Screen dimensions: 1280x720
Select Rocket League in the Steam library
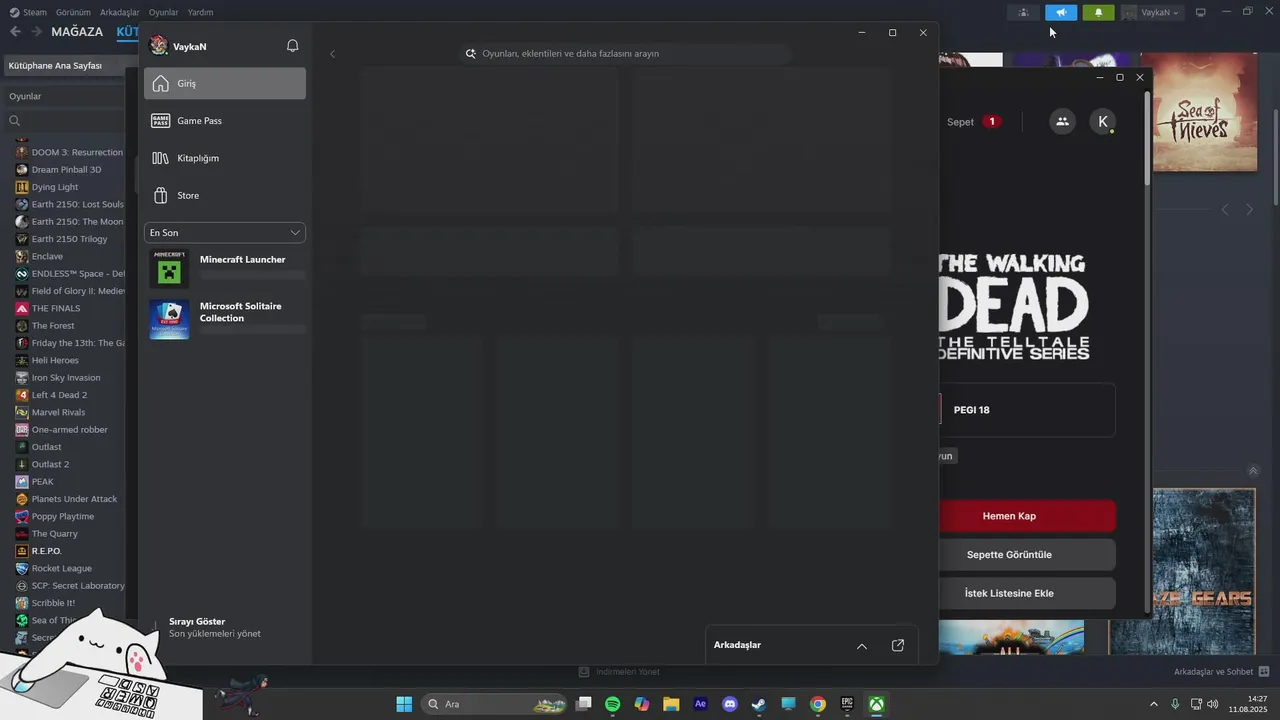(61, 568)
